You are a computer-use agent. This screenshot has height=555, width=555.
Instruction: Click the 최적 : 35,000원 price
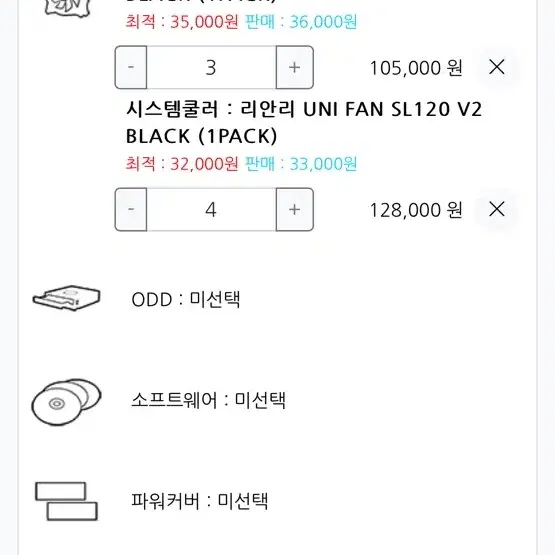(182, 22)
